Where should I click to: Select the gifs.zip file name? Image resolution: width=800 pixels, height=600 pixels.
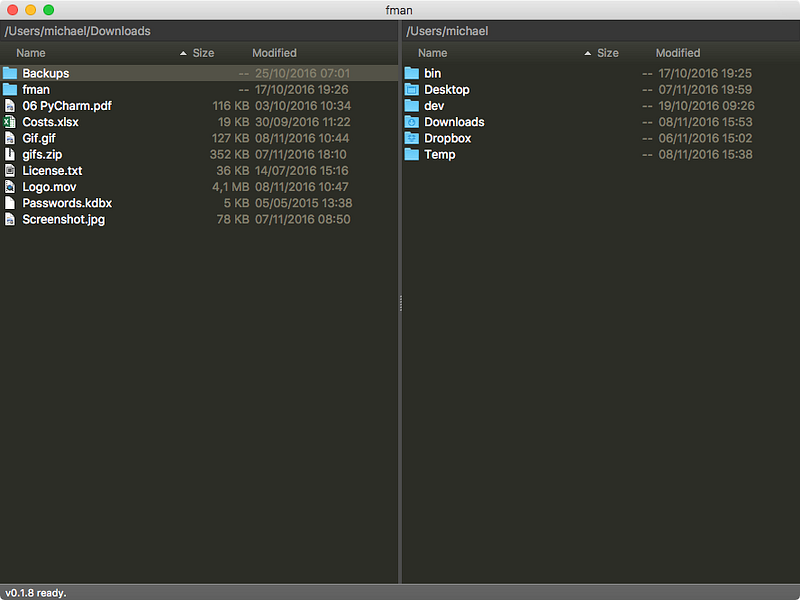pos(42,154)
